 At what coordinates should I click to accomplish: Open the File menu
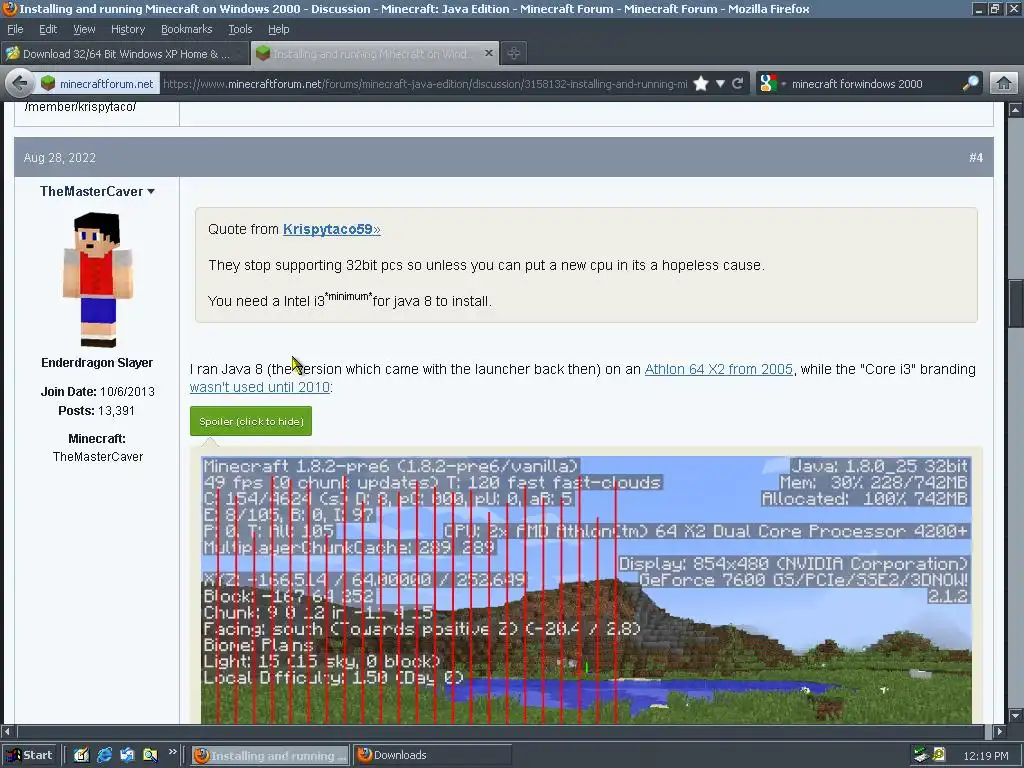pyautogui.click(x=15, y=29)
